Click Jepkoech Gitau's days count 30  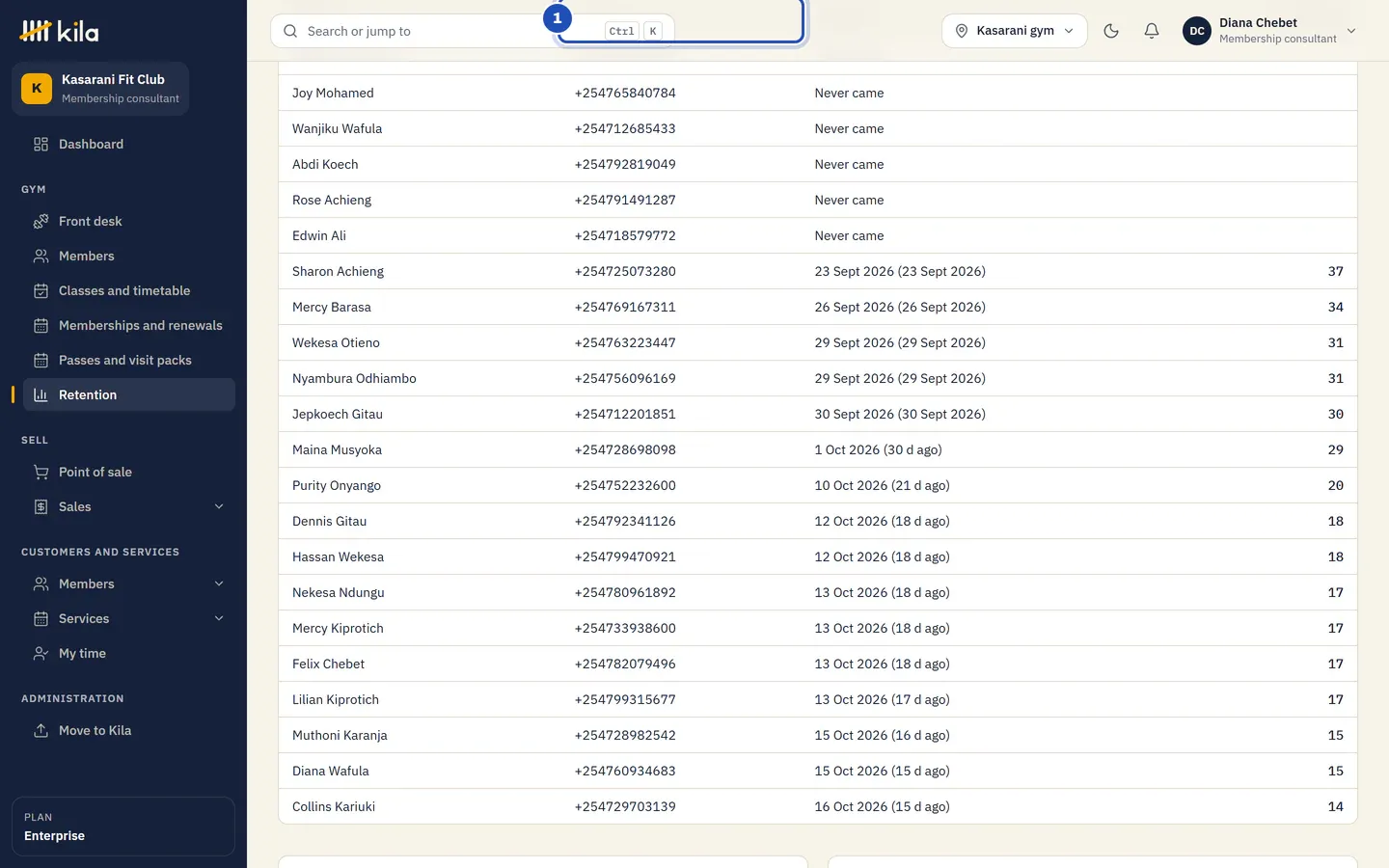click(x=1335, y=415)
